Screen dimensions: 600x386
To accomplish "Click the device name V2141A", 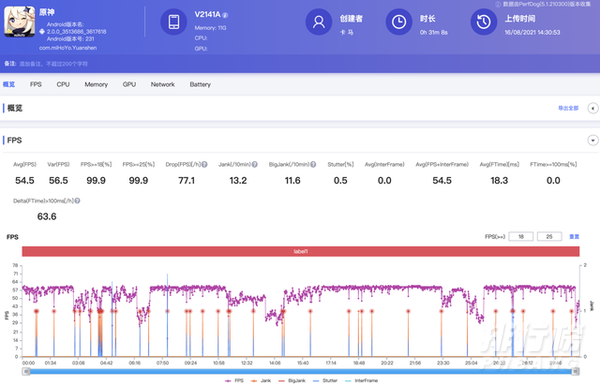I will coord(207,15).
